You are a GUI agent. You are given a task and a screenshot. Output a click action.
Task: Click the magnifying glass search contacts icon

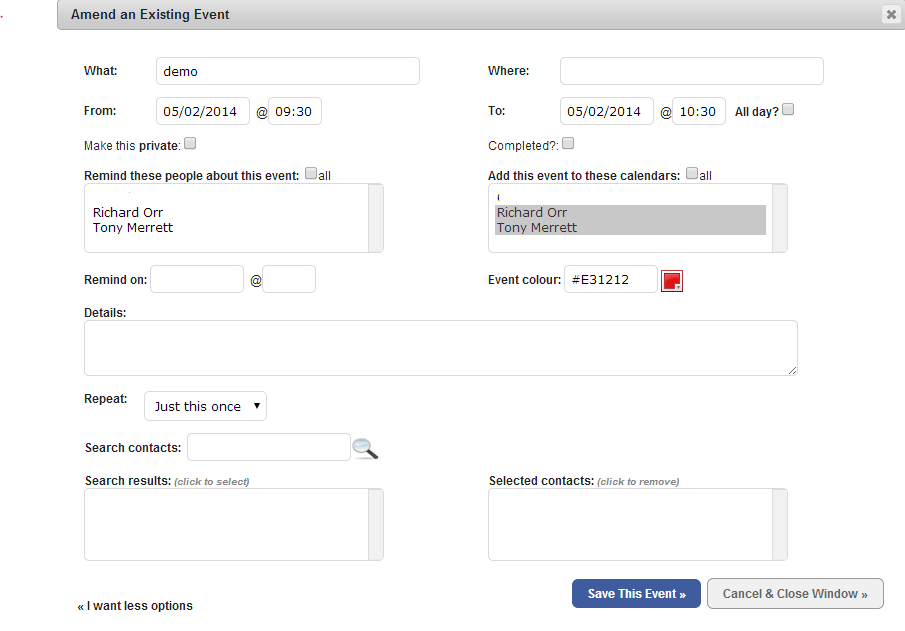coord(365,449)
